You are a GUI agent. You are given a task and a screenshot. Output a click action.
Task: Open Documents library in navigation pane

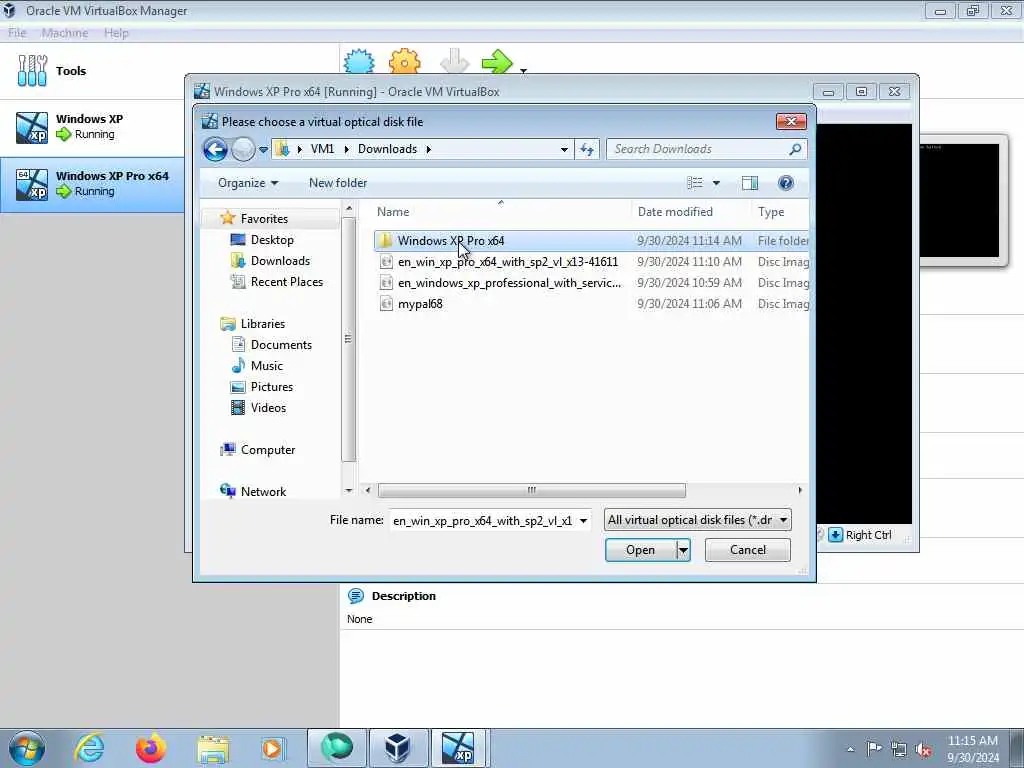click(x=281, y=344)
